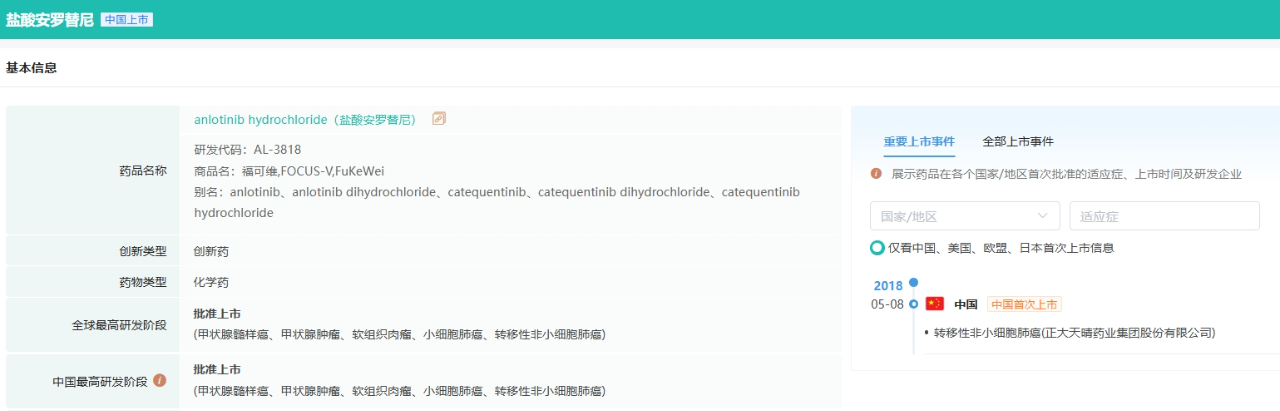This screenshot has width=1280, height=411.
Task: Click the info icon next to 中国最高研发阶段
Action: click(x=160, y=381)
